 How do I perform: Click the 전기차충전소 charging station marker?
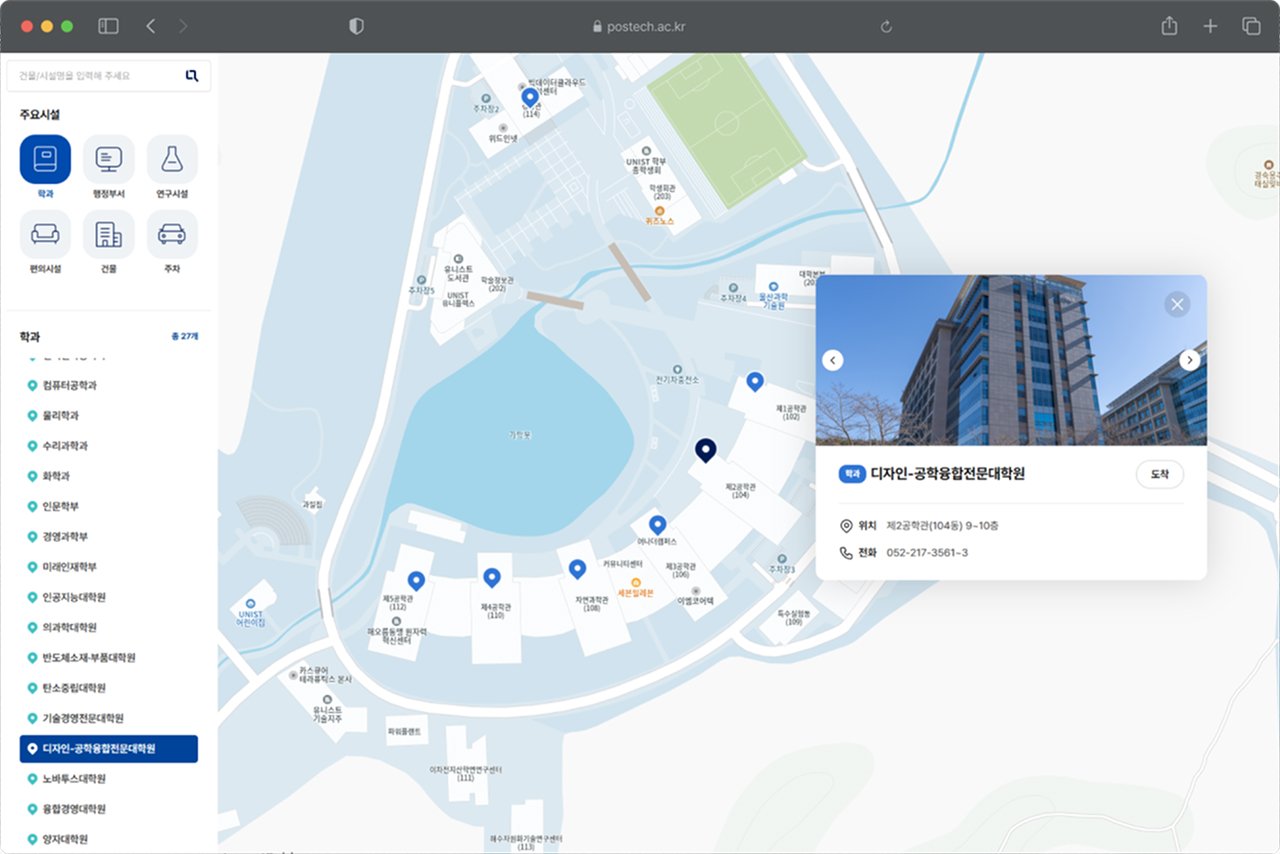click(678, 369)
